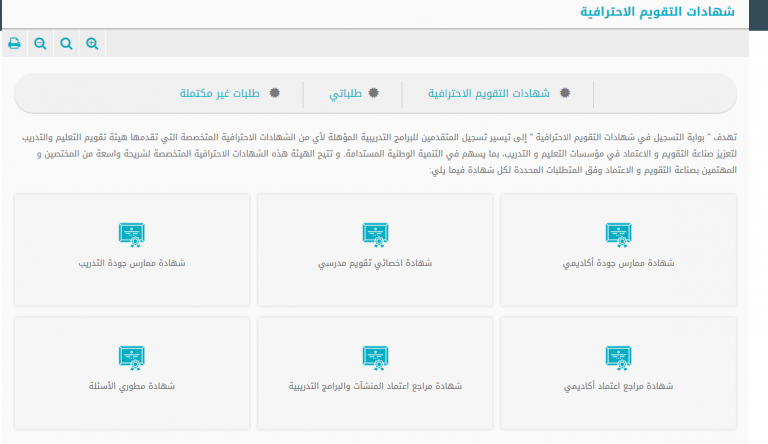Open شهادة مطوري الأسئلة link
768x444 pixels.
[132, 386]
